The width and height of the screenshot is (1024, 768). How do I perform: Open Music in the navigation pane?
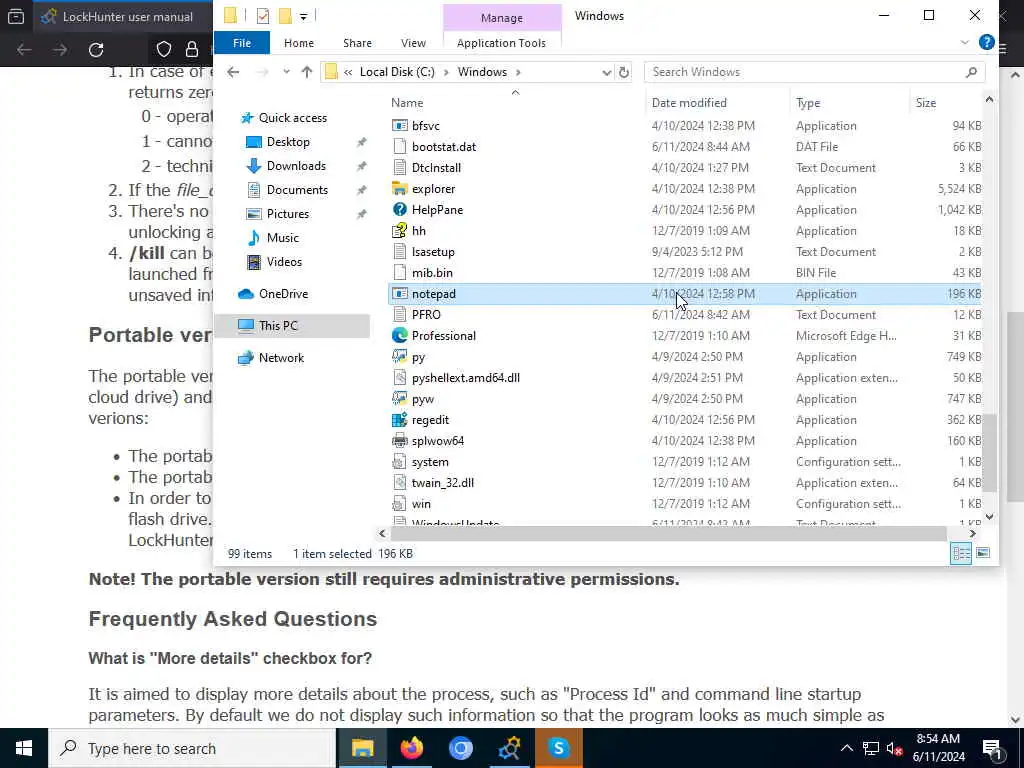(x=282, y=238)
